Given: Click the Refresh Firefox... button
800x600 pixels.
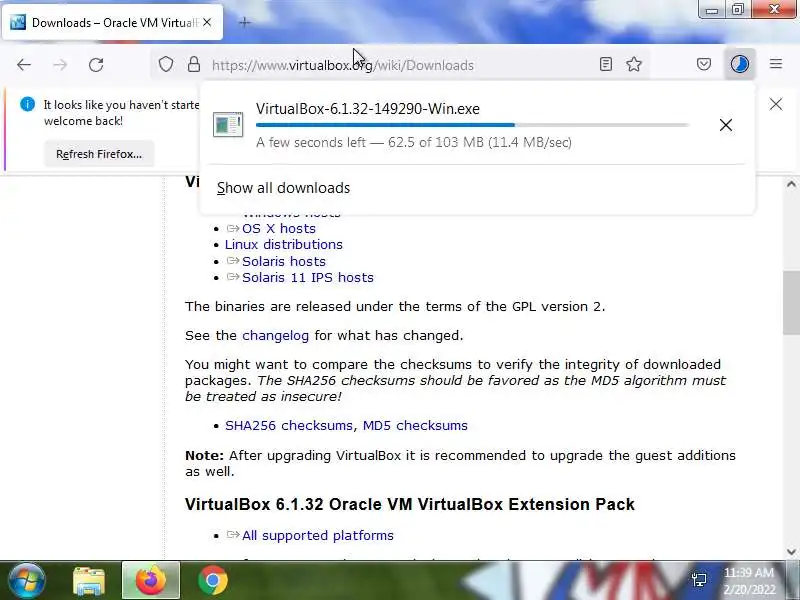Looking at the screenshot, I should pos(99,154).
